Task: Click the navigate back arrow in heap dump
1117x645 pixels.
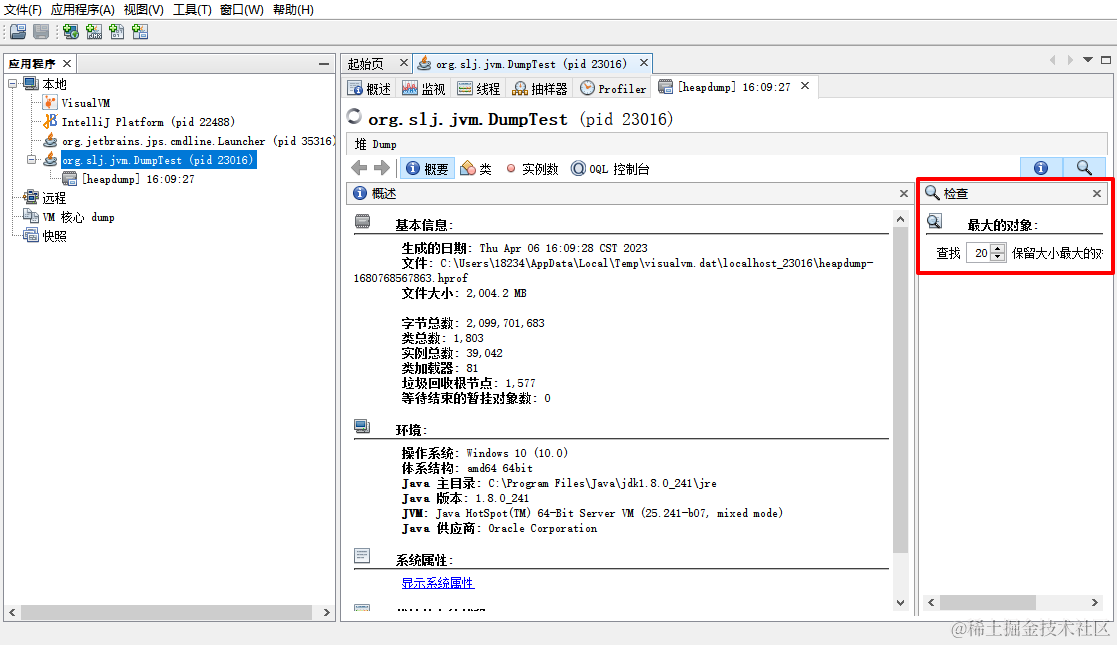Action: (x=359, y=168)
